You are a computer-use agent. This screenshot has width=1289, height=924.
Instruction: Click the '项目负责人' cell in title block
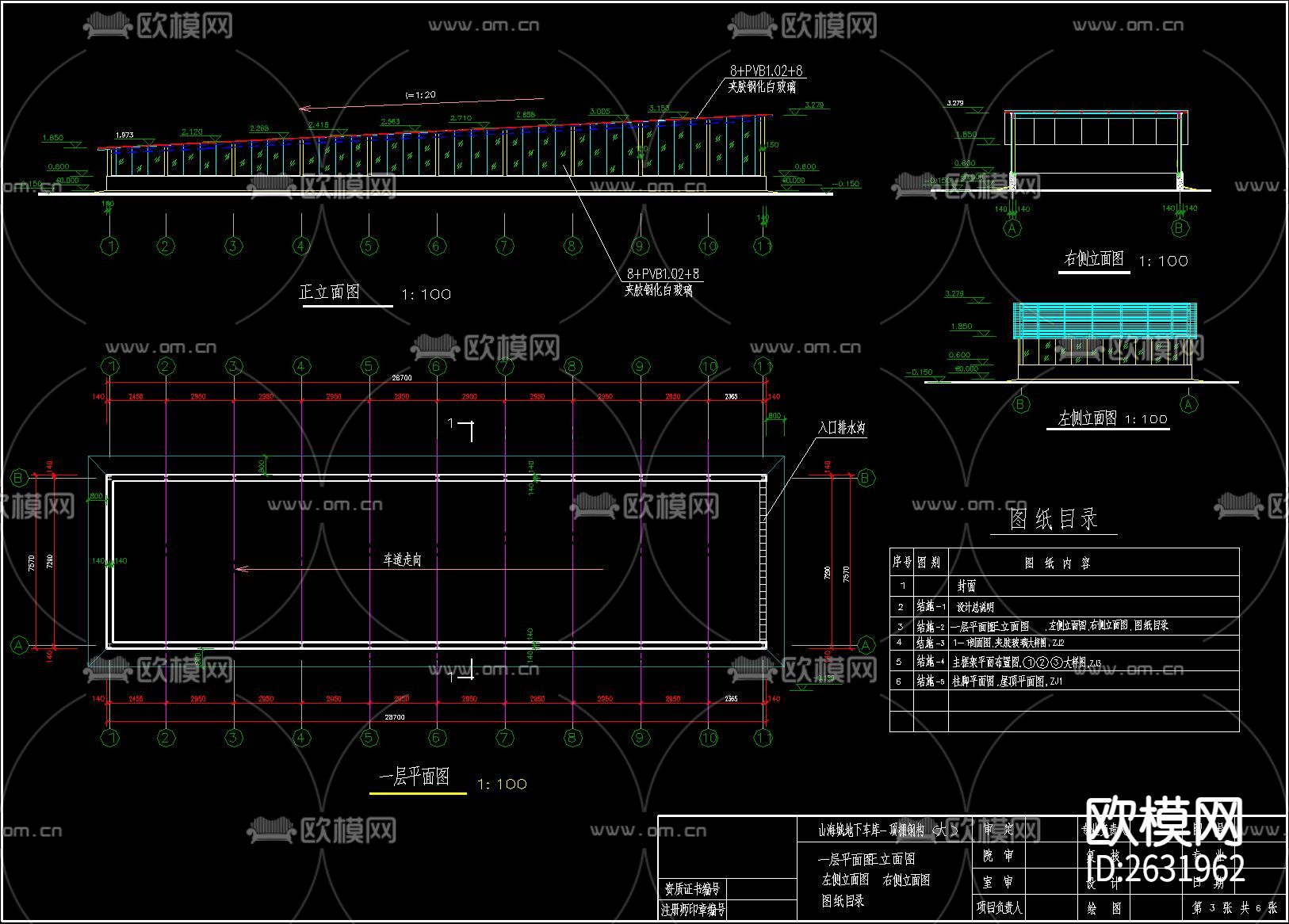(x=999, y=908)
